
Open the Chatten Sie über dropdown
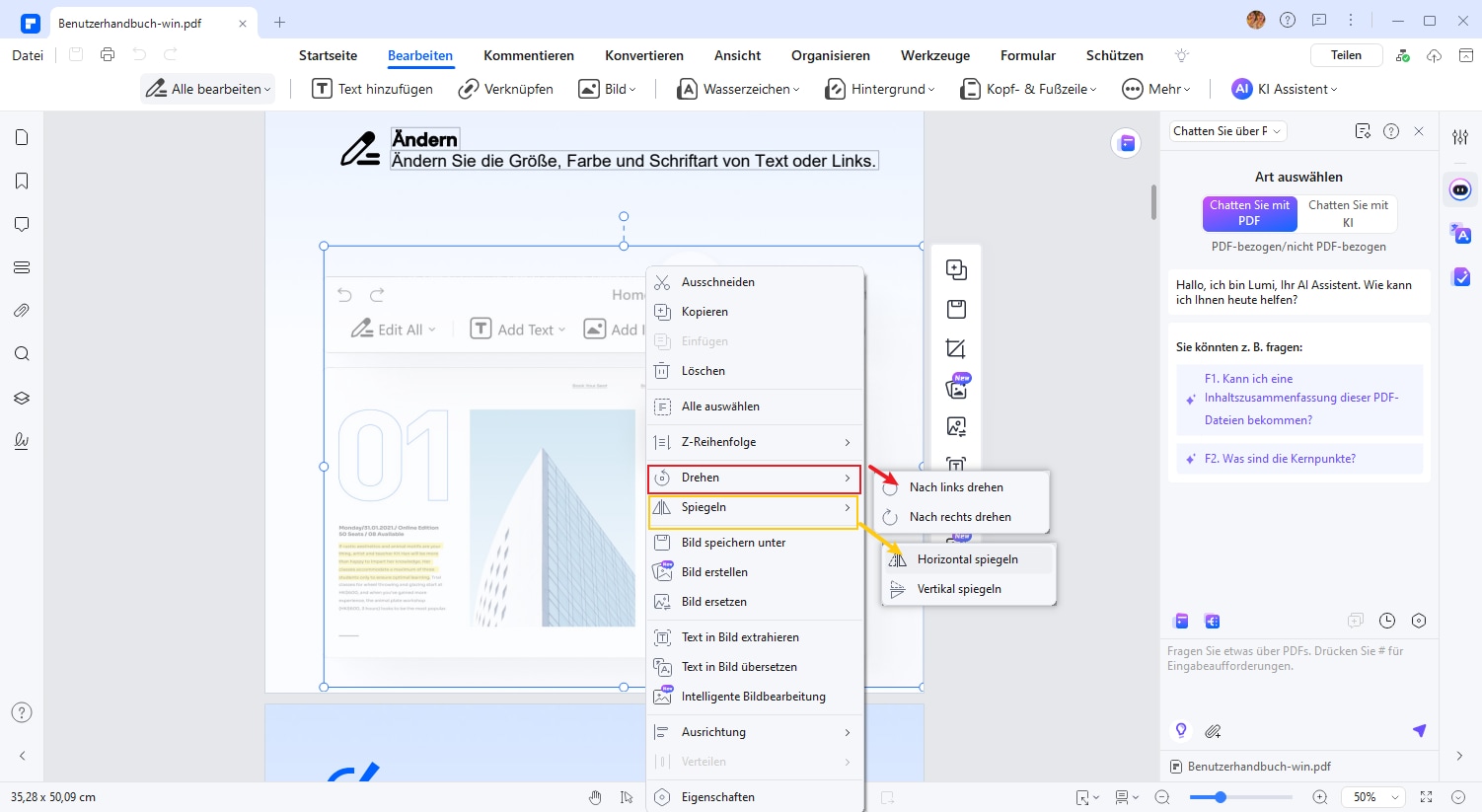[1227, 131]
